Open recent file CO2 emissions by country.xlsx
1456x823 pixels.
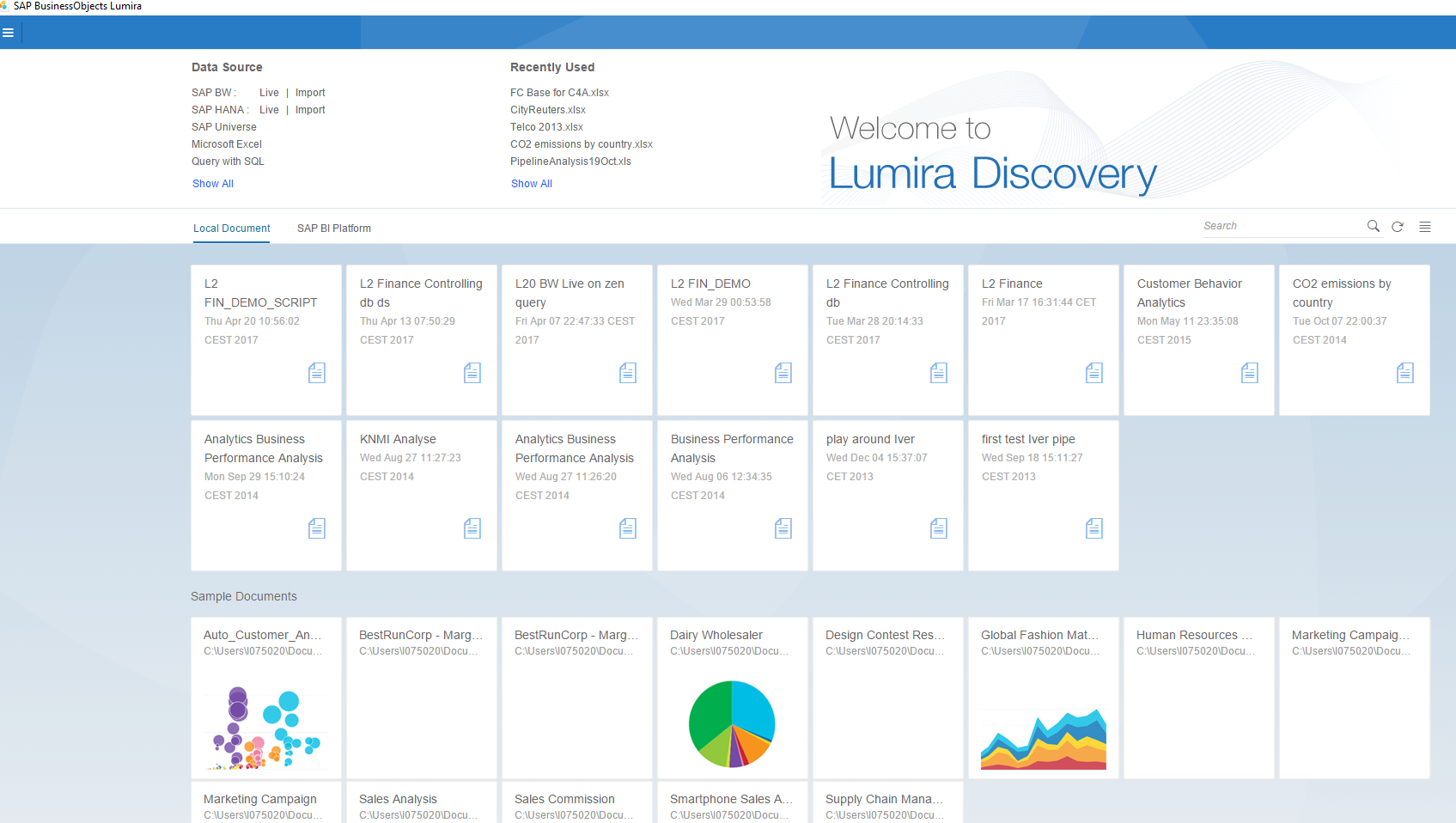(x=582, y=144)
